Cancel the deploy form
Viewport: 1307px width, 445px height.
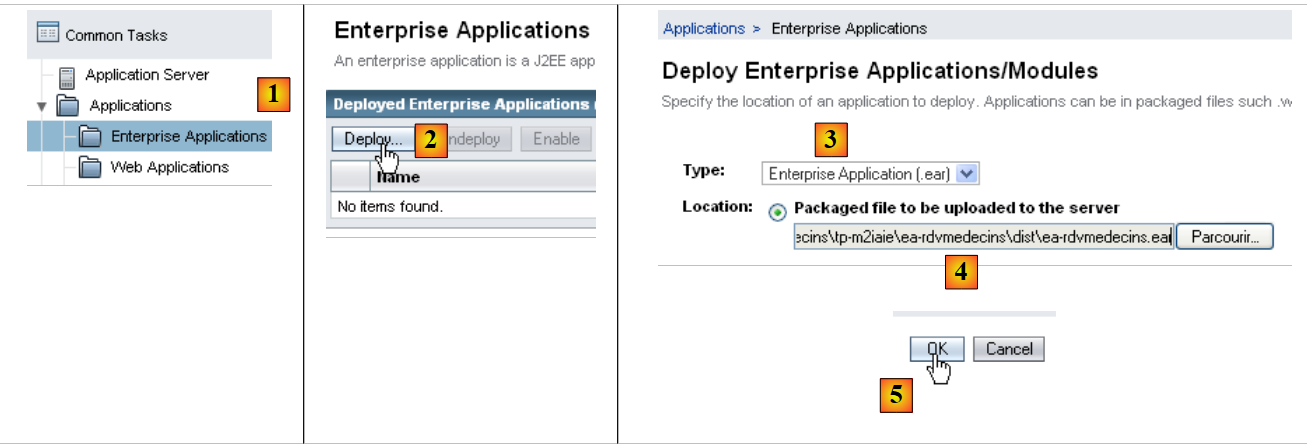1008,349
